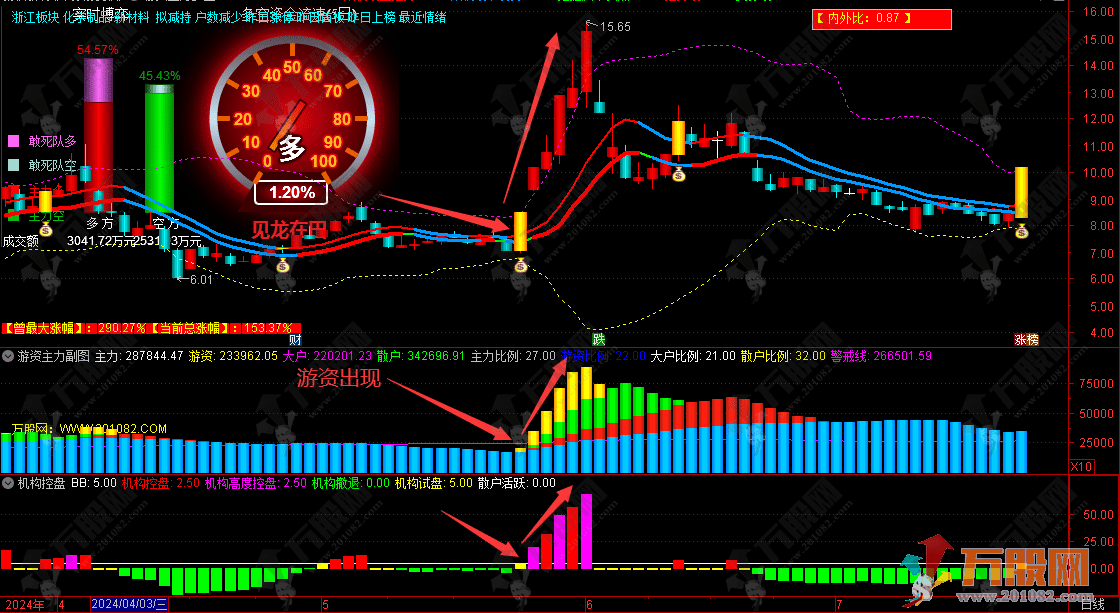Toggle the 游资主力副图 indicator panel circle

(8, 355)
